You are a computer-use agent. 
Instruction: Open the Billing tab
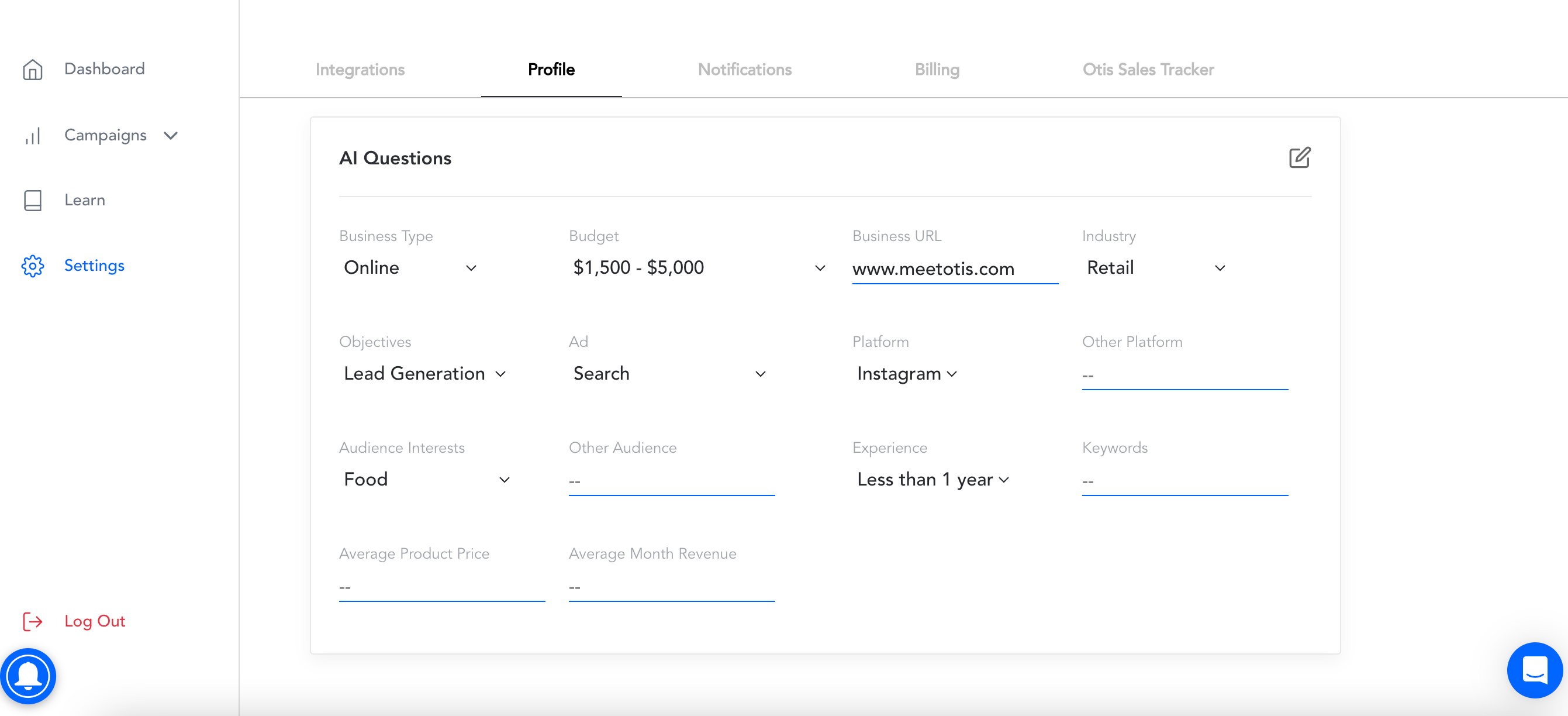[937, 70]
